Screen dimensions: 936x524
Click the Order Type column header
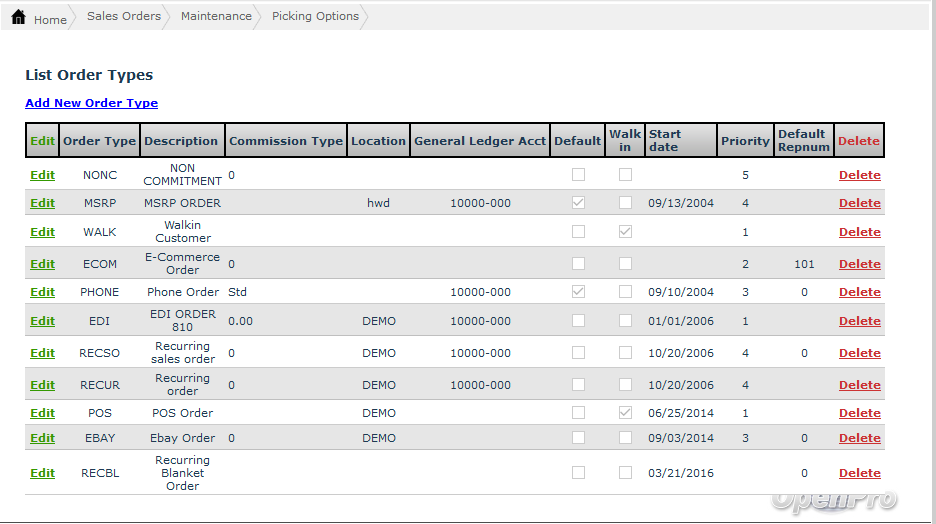[99, 141]
